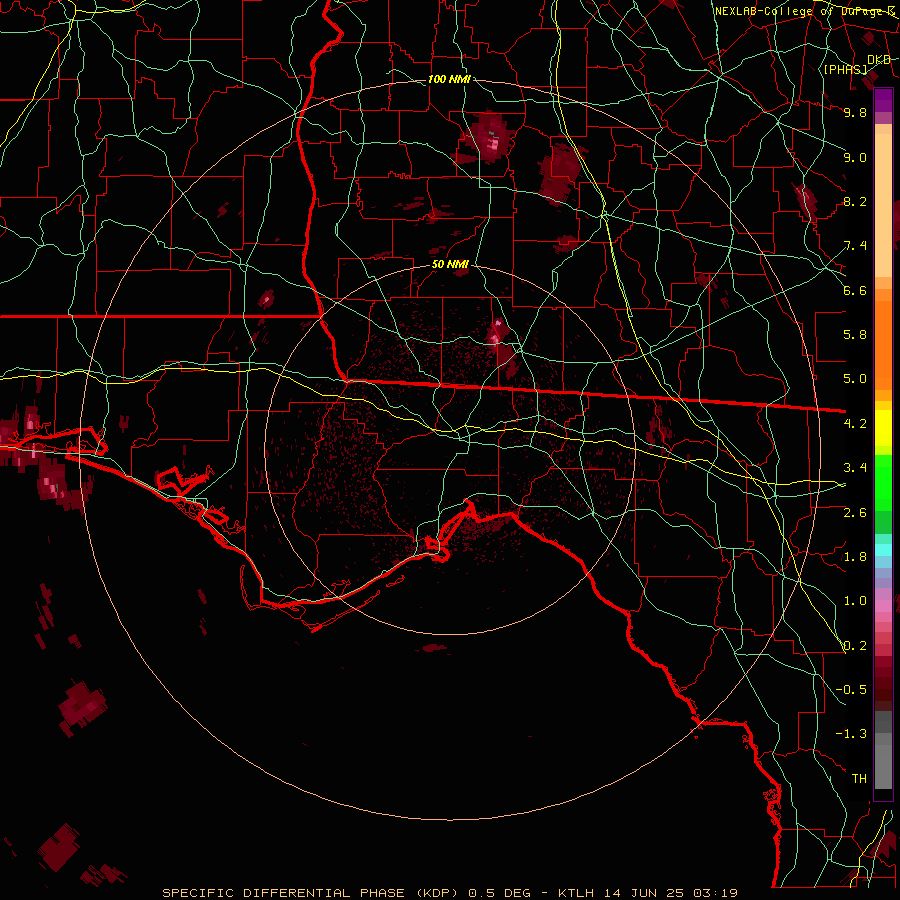Click the gray segment of the color bar
Screen dimensions: 900x900
point(883,751)
